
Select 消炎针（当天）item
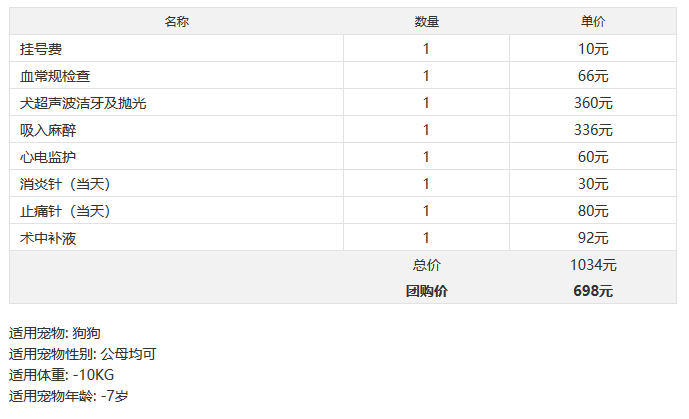[65, 184]
